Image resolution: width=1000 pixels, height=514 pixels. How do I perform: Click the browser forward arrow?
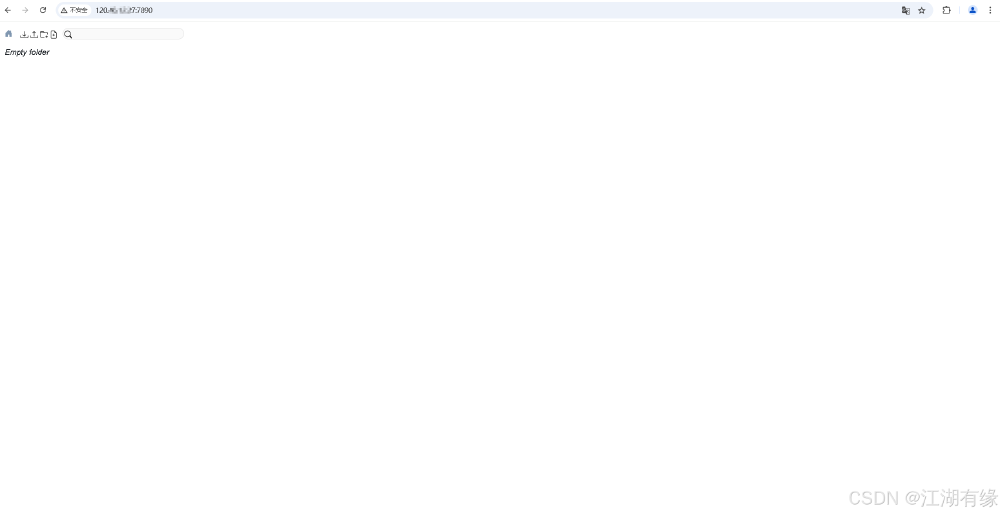(25, 10)
